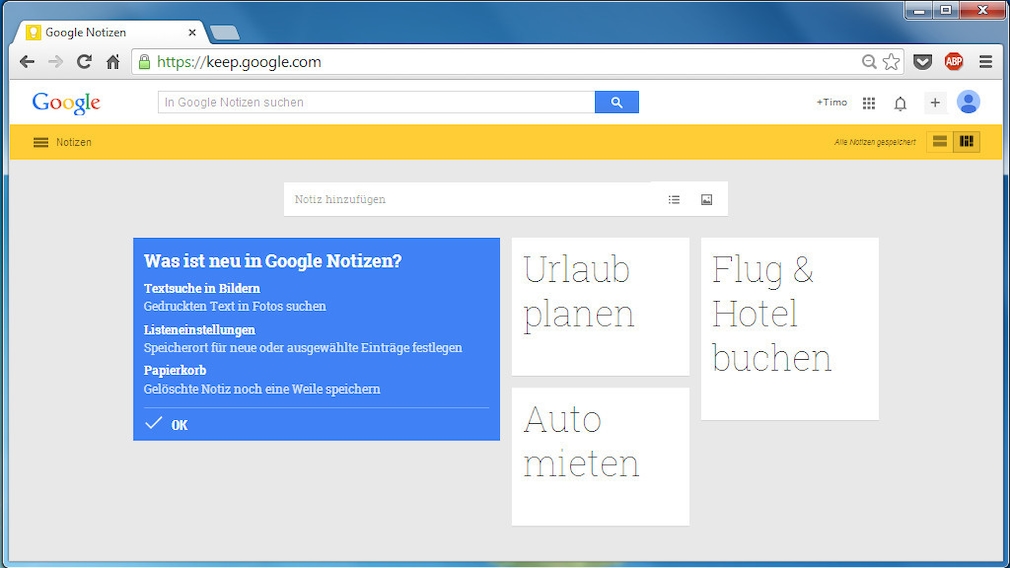Image resolution: width=1010 pixels, height=568 pixels.
Task: Click the plus share button
Action: [935, 102]
